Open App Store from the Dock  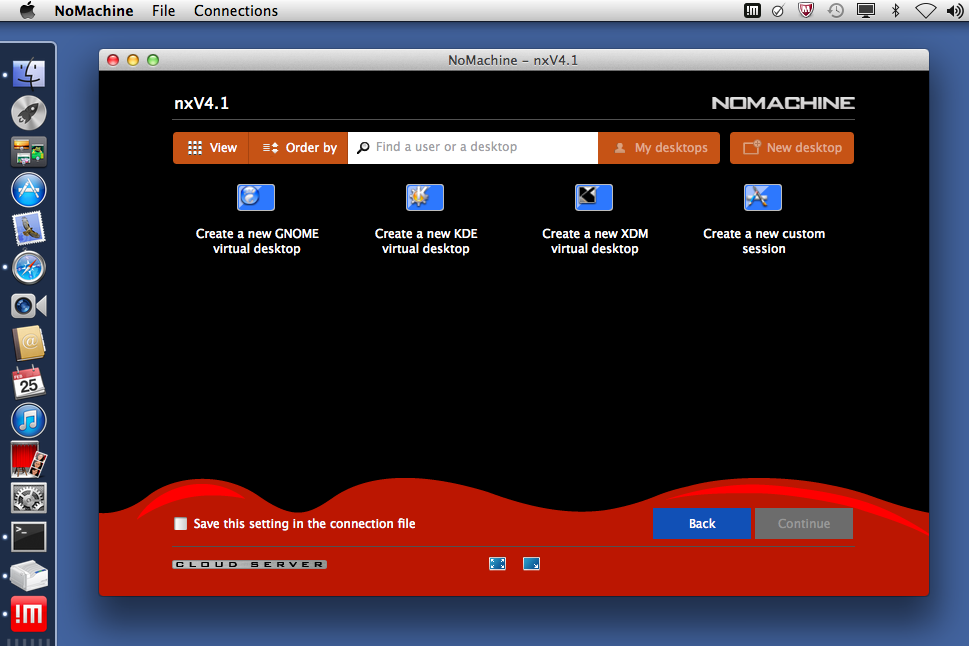(x=28, y=190)
